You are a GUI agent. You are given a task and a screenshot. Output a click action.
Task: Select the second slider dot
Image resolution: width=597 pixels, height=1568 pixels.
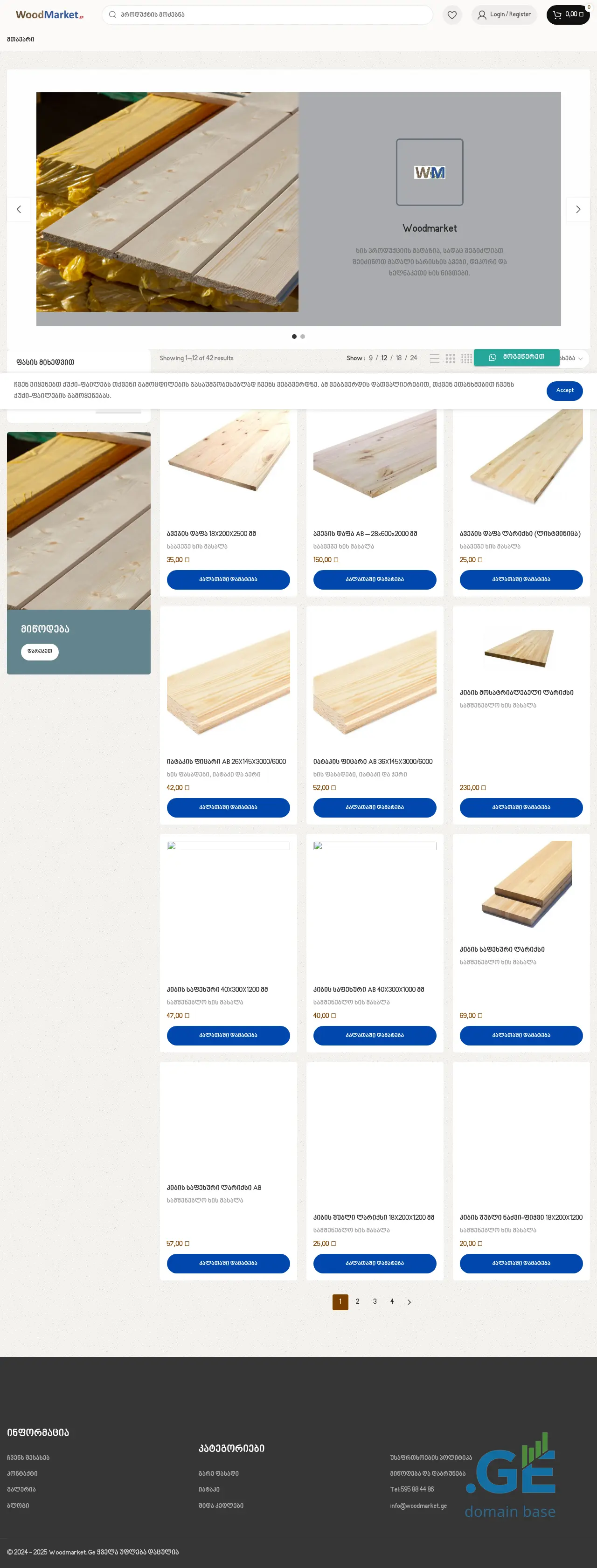click(x=303, y=336)
